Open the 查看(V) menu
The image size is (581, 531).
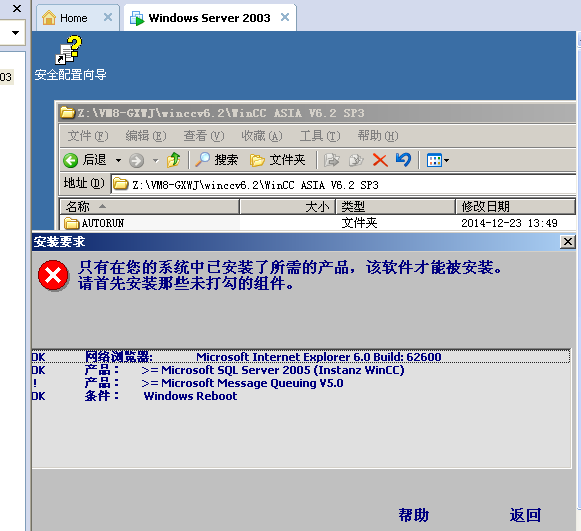204,136
